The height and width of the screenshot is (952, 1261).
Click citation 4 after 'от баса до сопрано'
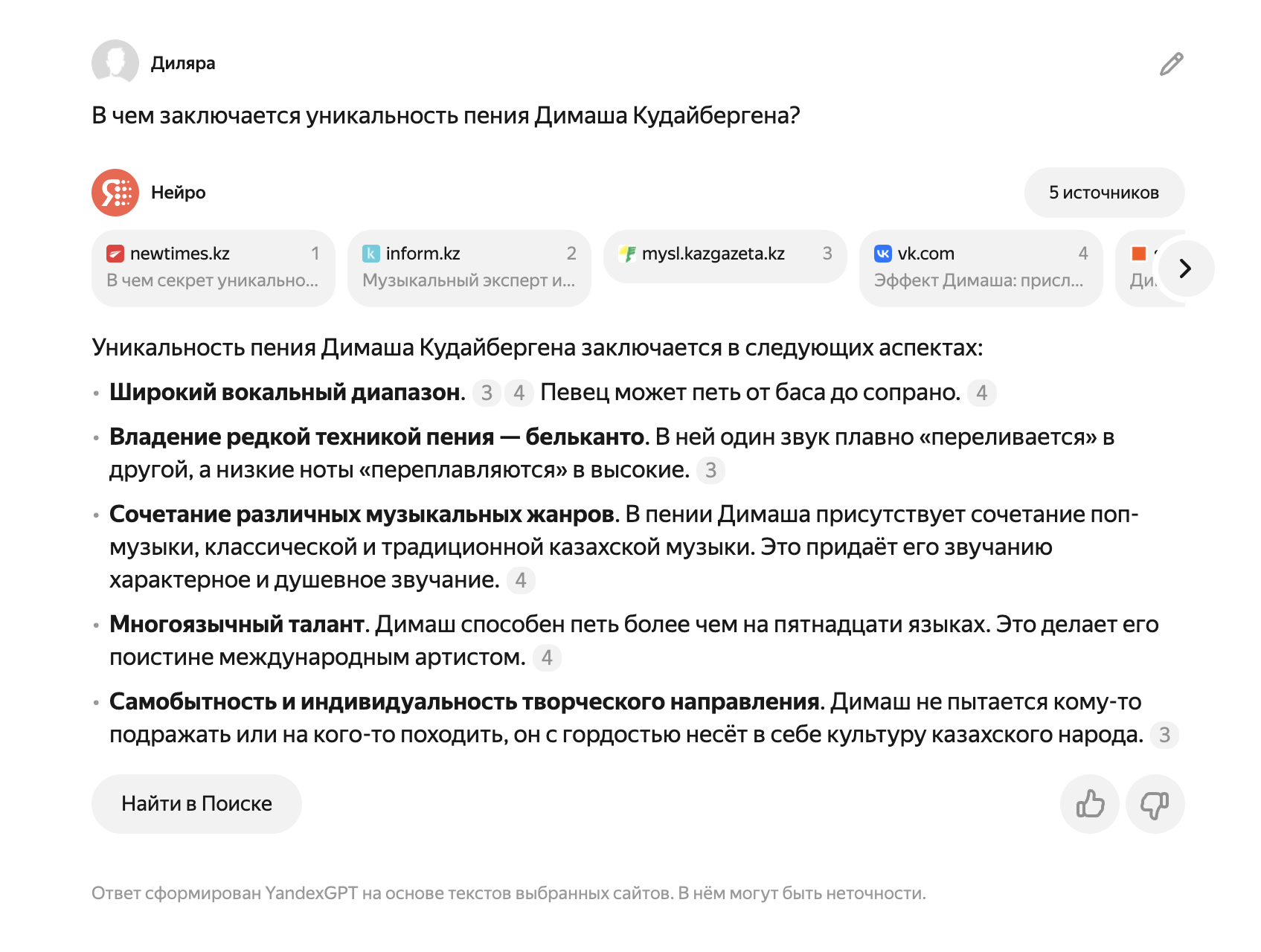click(982, 393)
